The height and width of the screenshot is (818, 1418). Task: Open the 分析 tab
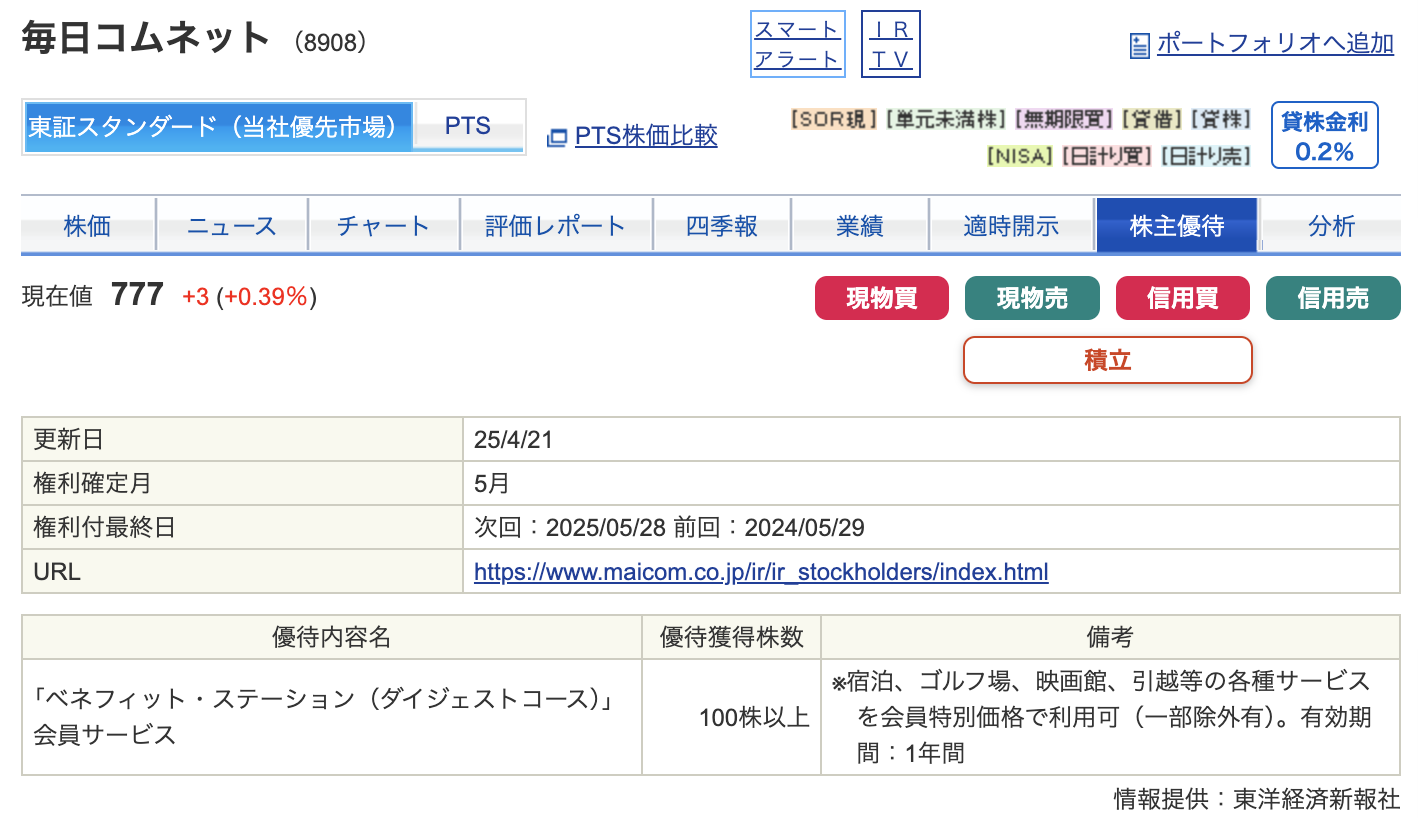coord(1331,226)
